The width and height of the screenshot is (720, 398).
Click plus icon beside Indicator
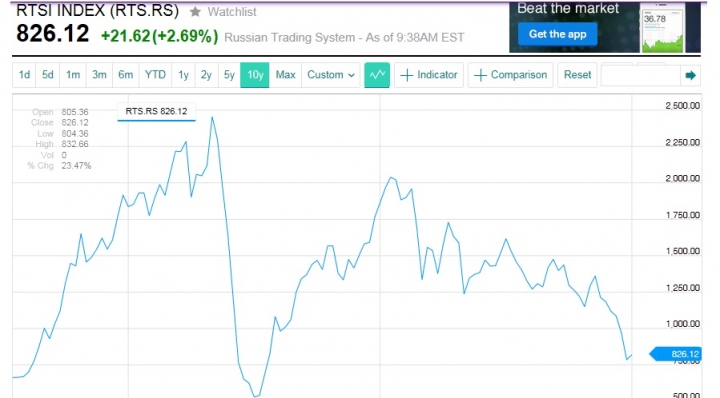[x=406, y=75]
